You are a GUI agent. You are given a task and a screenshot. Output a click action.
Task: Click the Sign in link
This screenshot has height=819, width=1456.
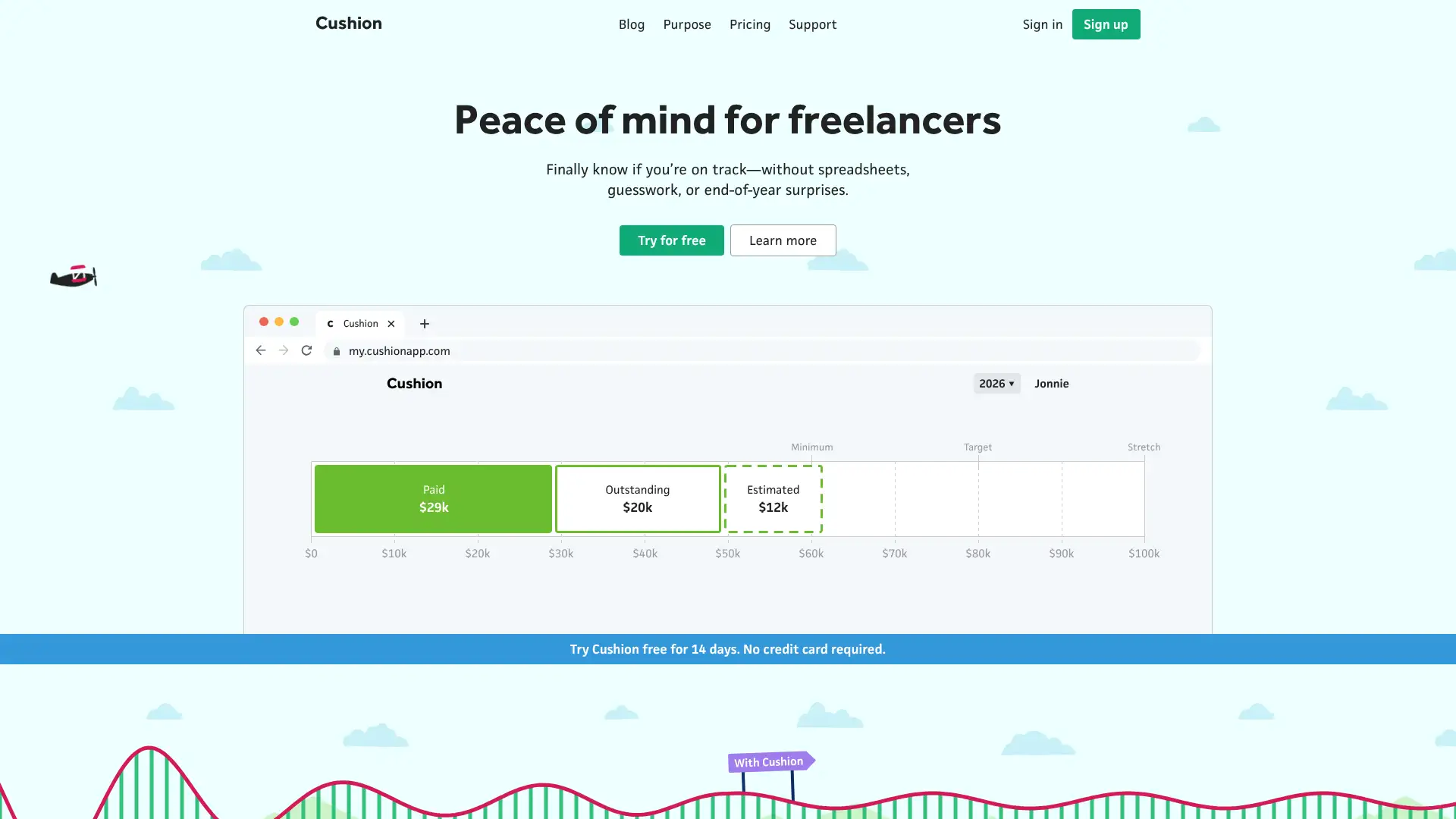1042,24
